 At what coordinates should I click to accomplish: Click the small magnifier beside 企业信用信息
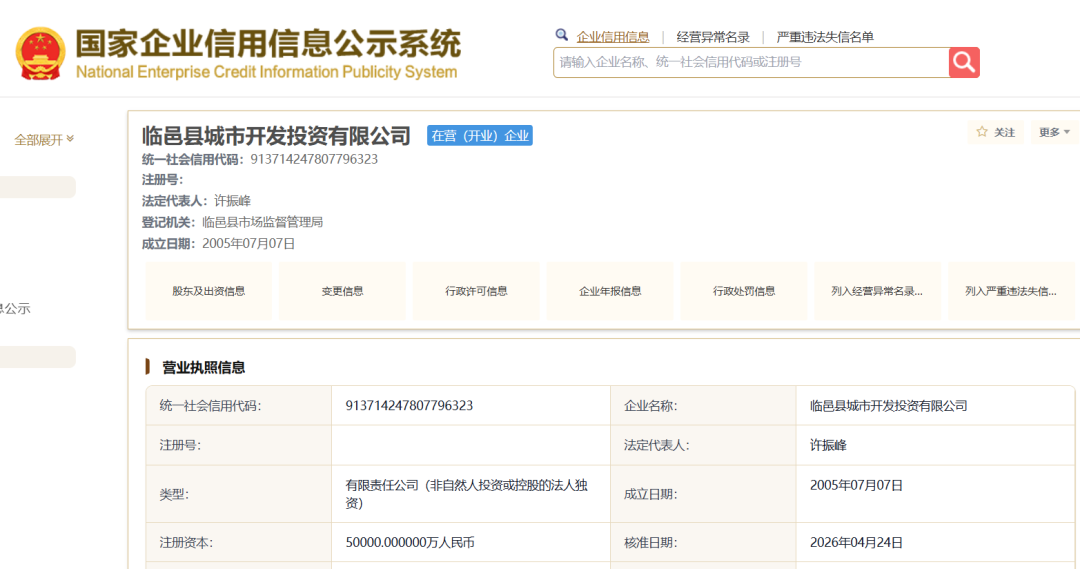[562, 35]
